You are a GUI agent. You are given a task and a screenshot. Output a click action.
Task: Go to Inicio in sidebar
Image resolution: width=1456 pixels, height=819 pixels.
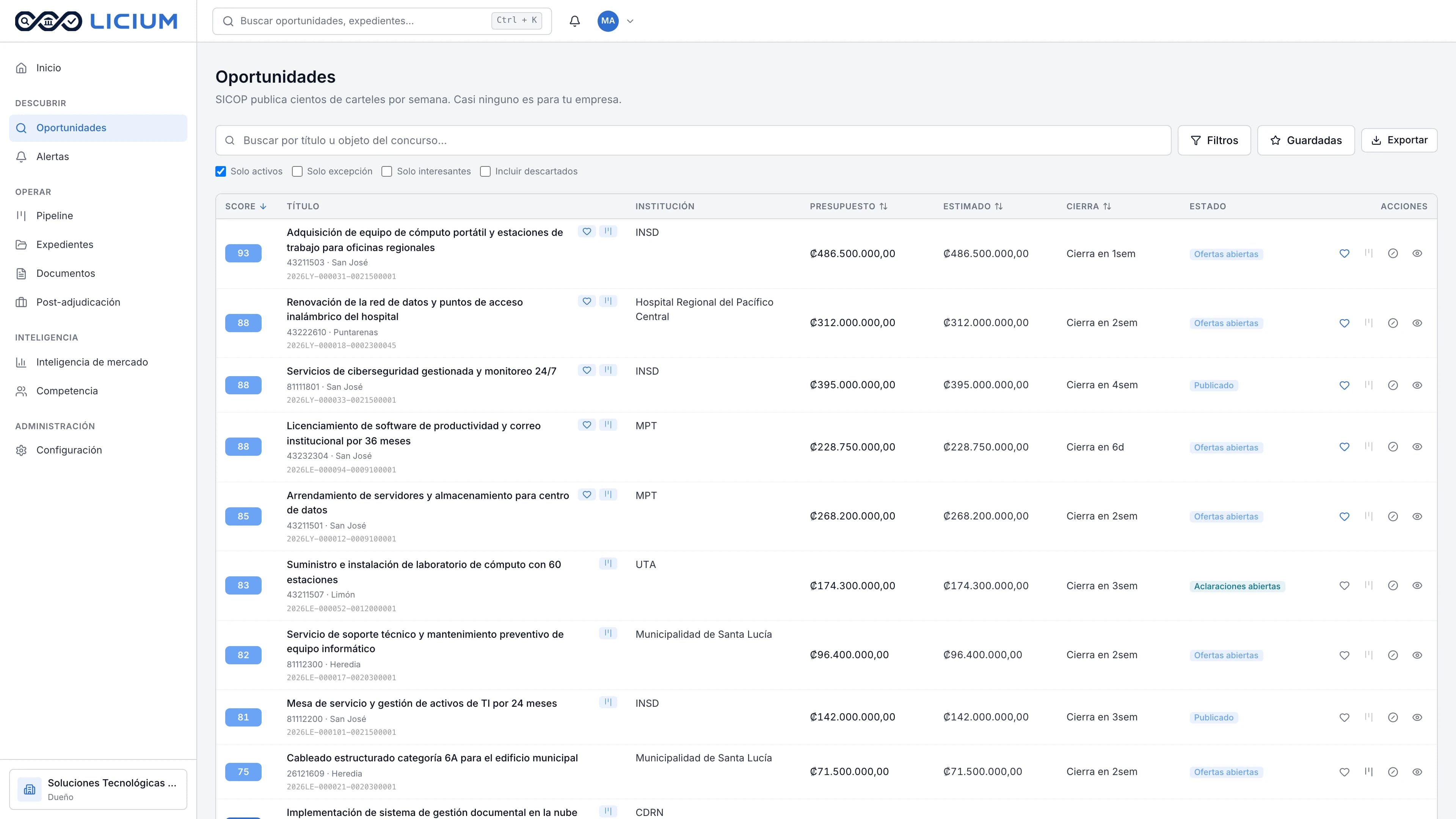(x=98, y=68)
